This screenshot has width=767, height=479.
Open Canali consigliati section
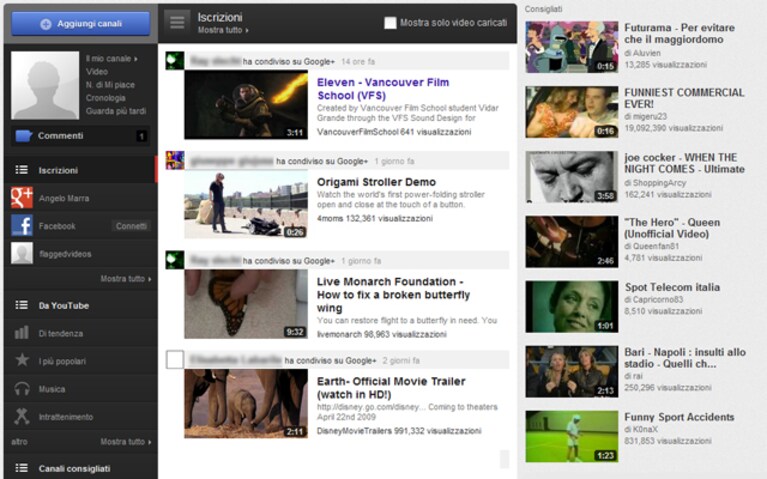(74, 468)
